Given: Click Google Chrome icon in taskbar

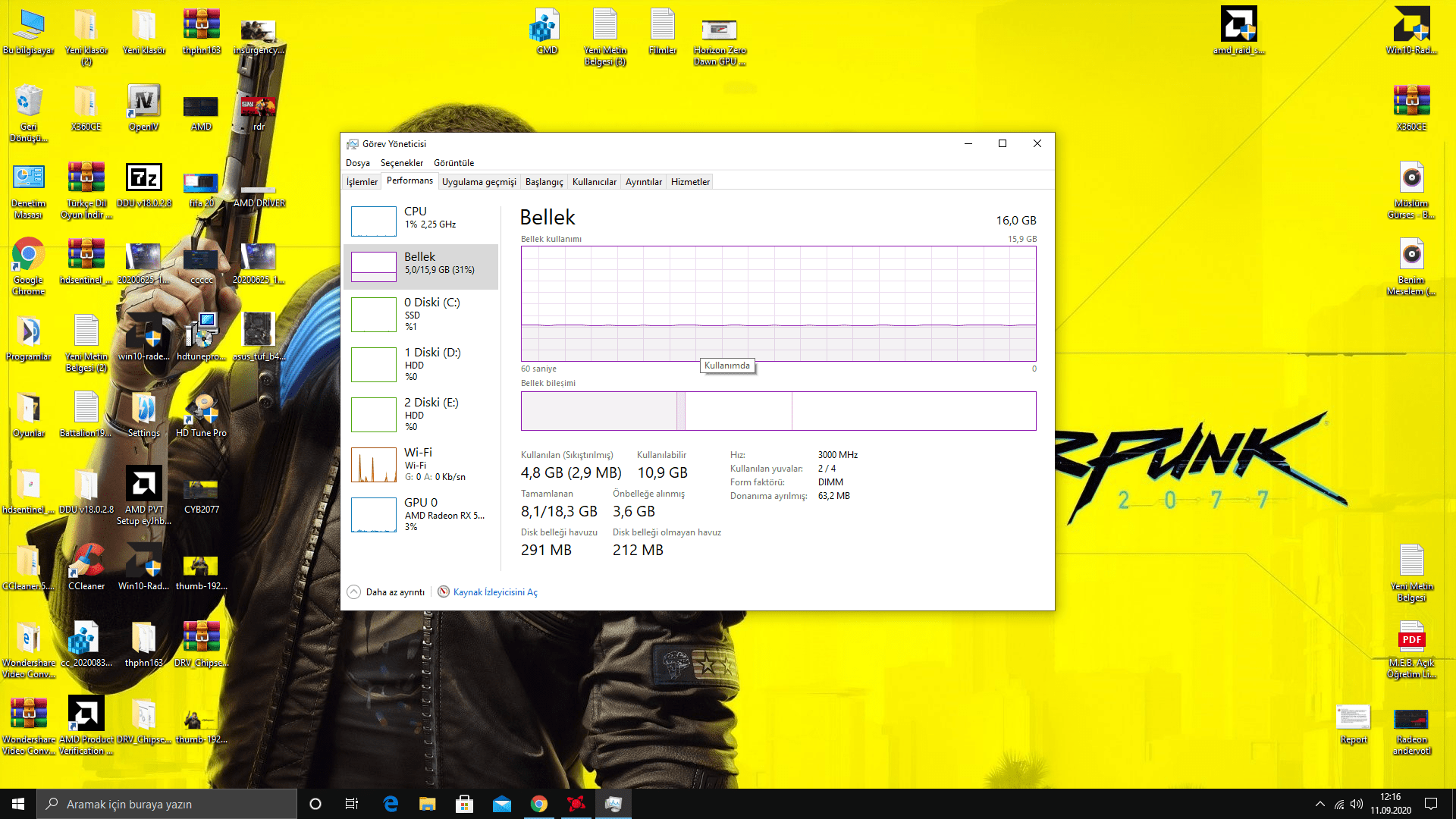Looking at the screenshot, I should pos(539,804).
